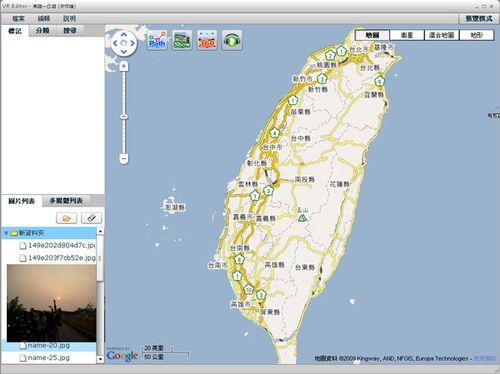
Task: Select marker 2 near 桃園縣
Action: (x=330, y=55)
